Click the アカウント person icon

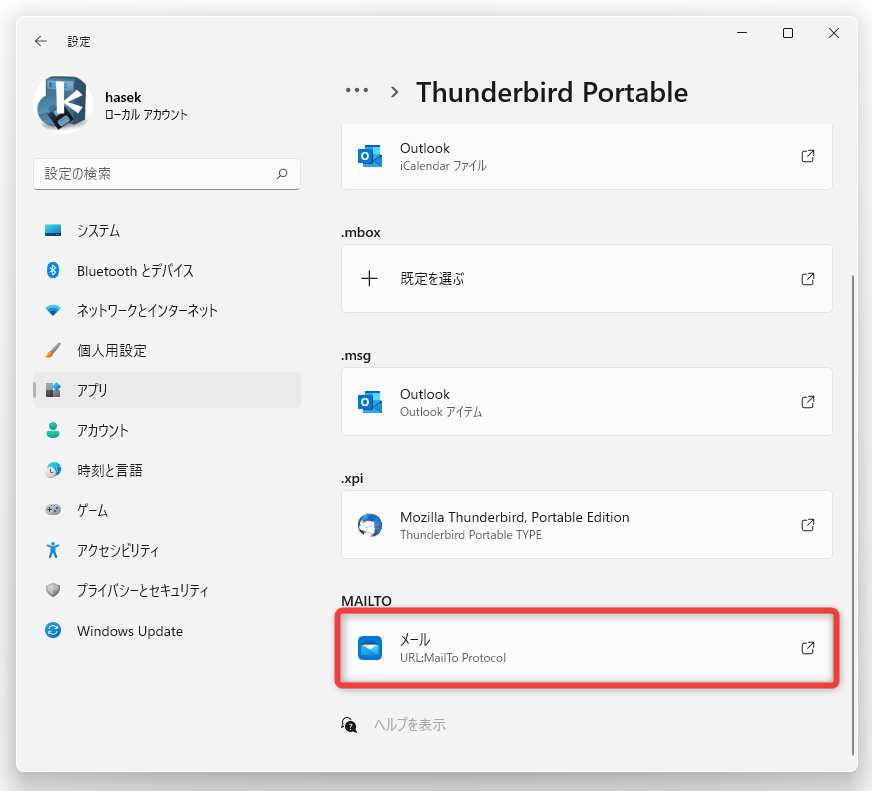coord(53,430)
